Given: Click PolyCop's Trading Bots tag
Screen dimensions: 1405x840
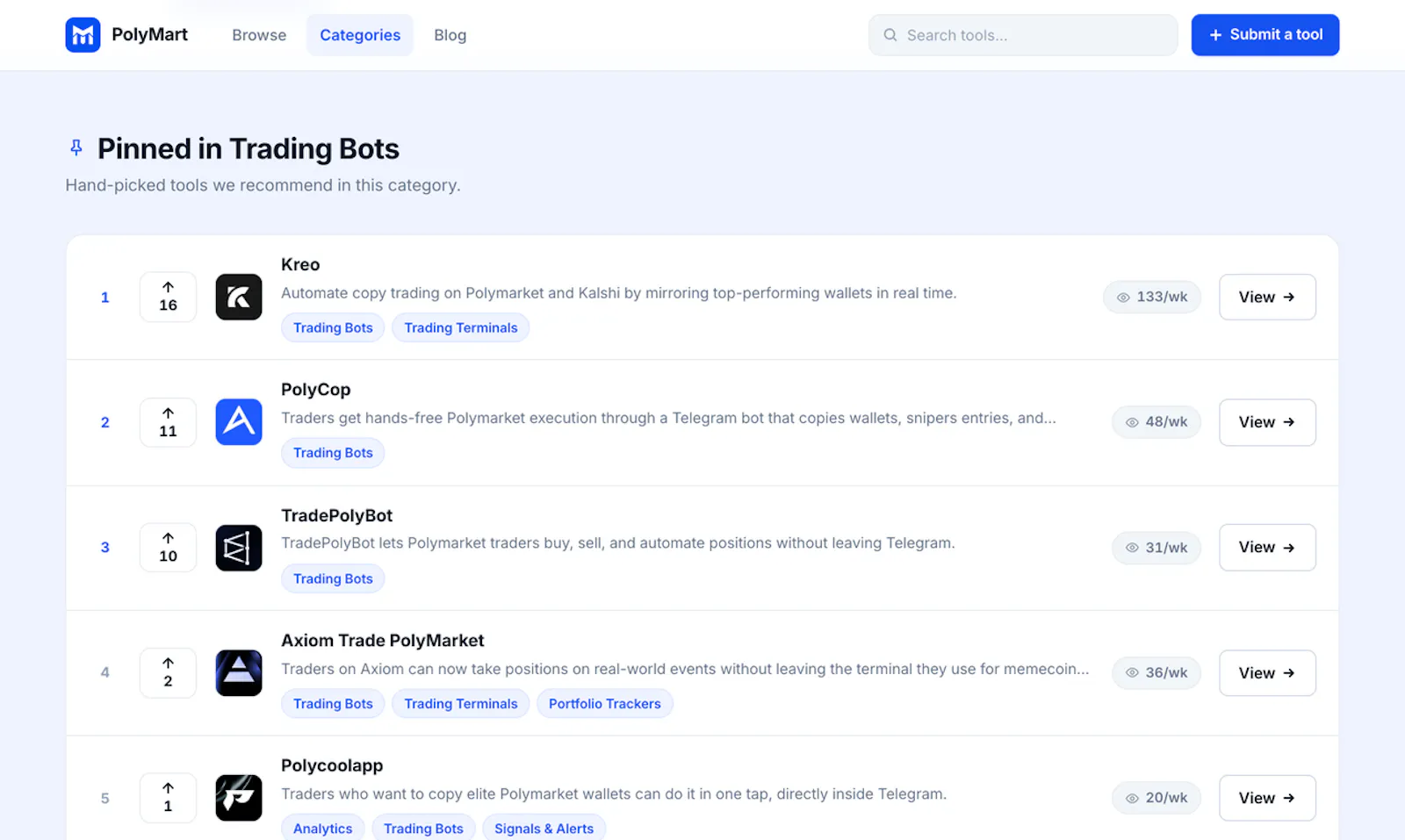Looking at the screenshot, I should 333,453.
